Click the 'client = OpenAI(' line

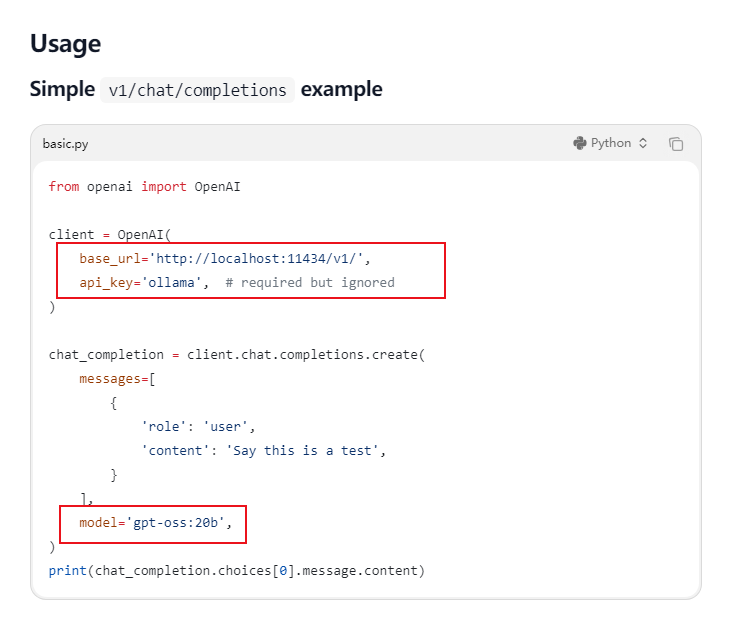pos(110,235)
